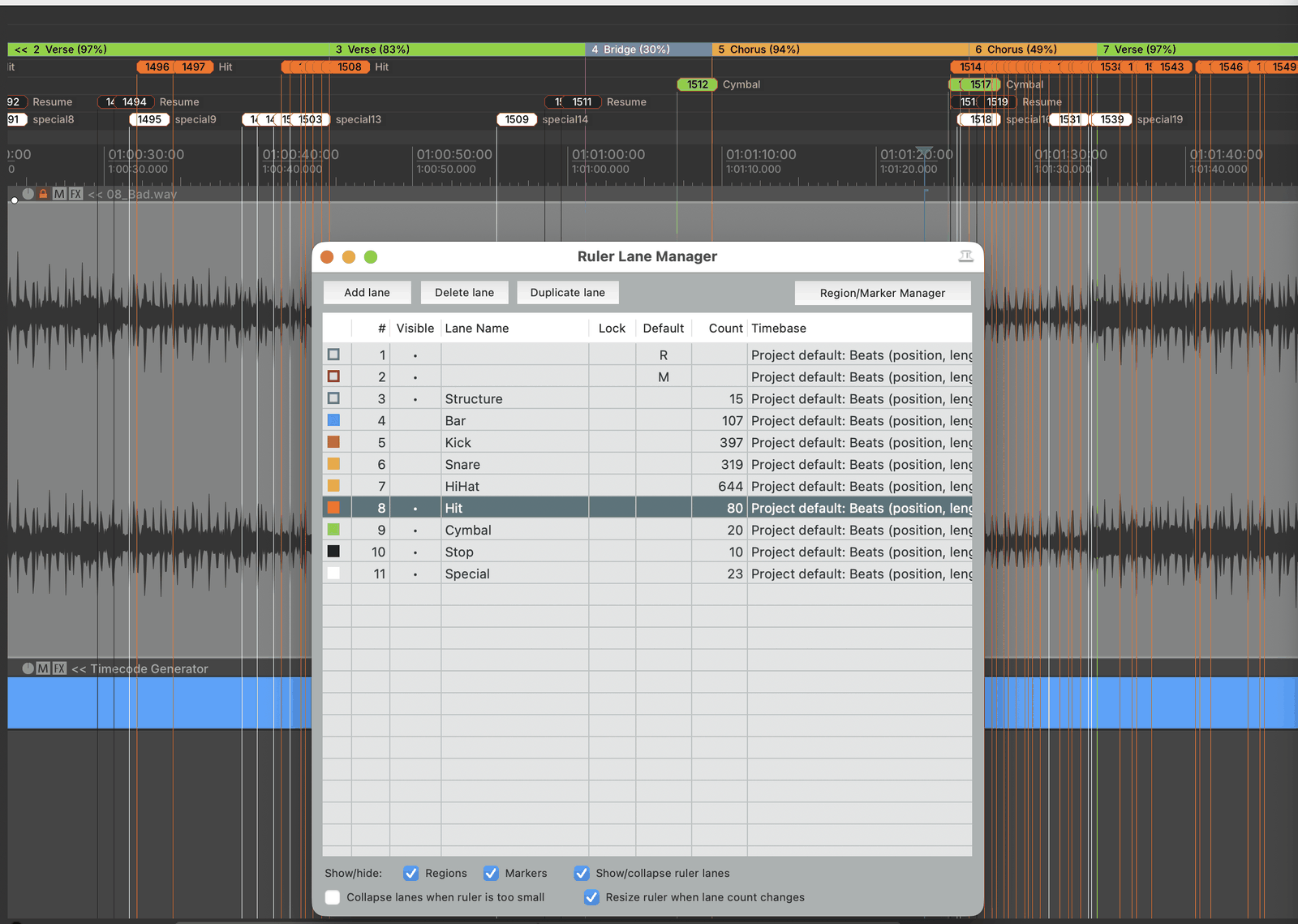Click the Lock cell for the Hit lane
This screenshot has width=1298, height=924.
pyautogui.click(x=612, y=509)
